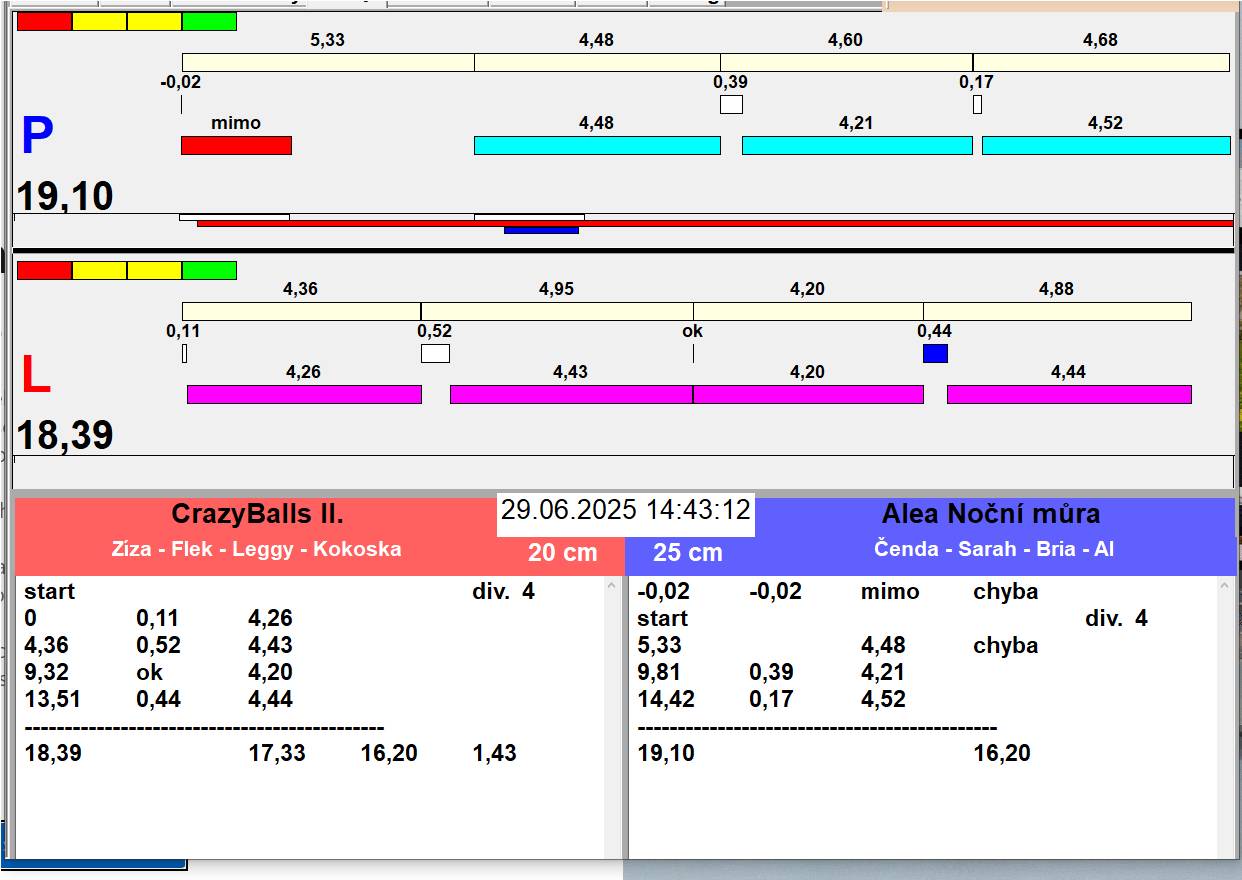The height and width of the screenshot is (880, 1242).
Task: Click the red start light in lane P
Action: coord(45,21)
